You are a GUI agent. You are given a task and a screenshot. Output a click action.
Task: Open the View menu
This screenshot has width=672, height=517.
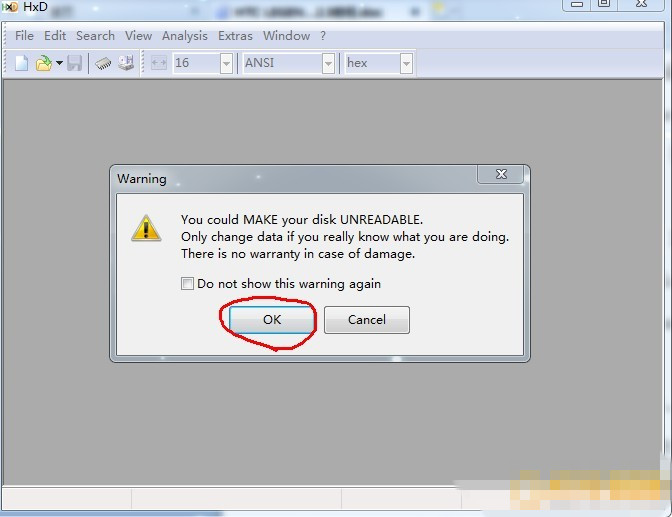[138, 36]
